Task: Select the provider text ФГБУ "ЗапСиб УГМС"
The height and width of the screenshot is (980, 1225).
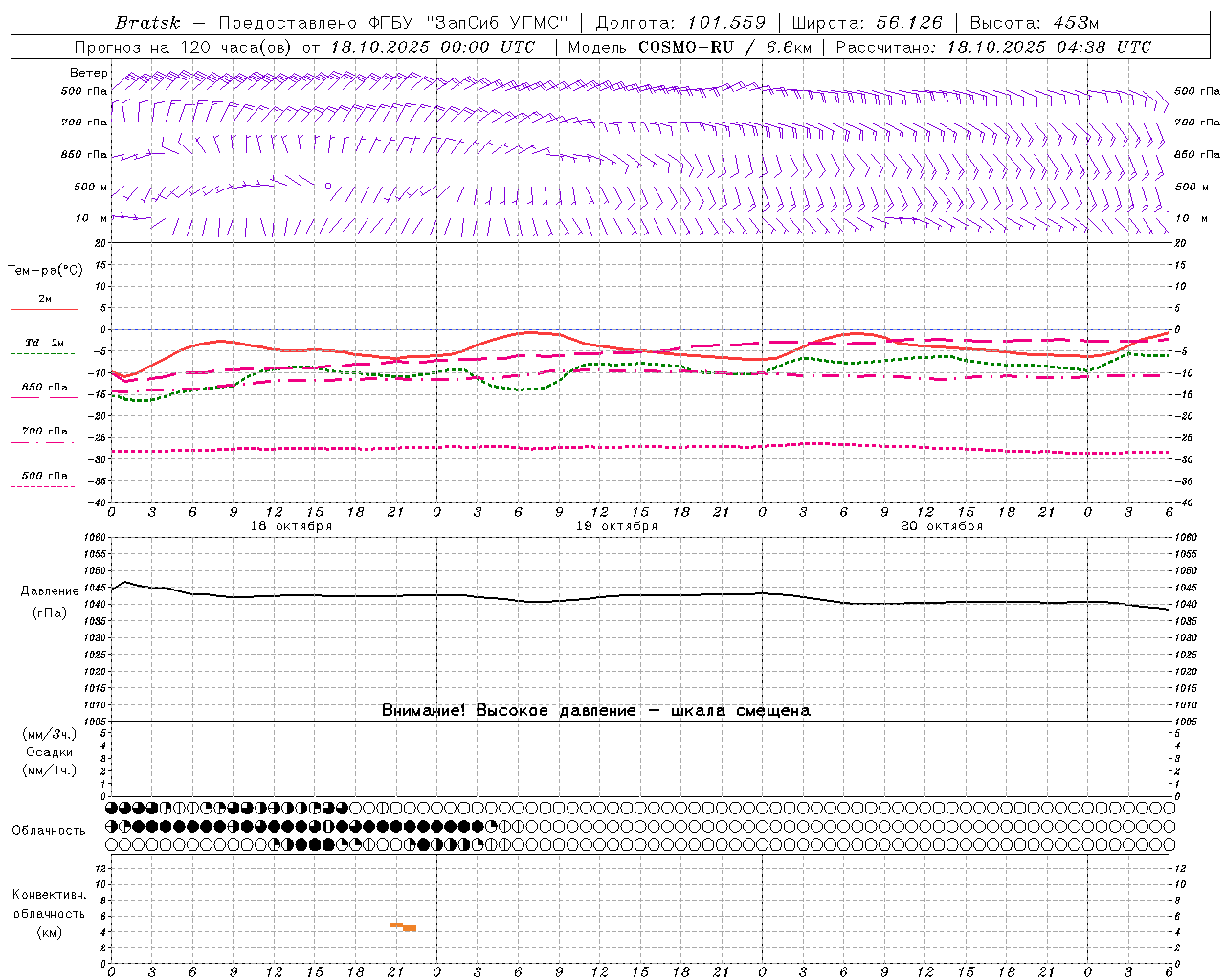Action: [468, 23]
